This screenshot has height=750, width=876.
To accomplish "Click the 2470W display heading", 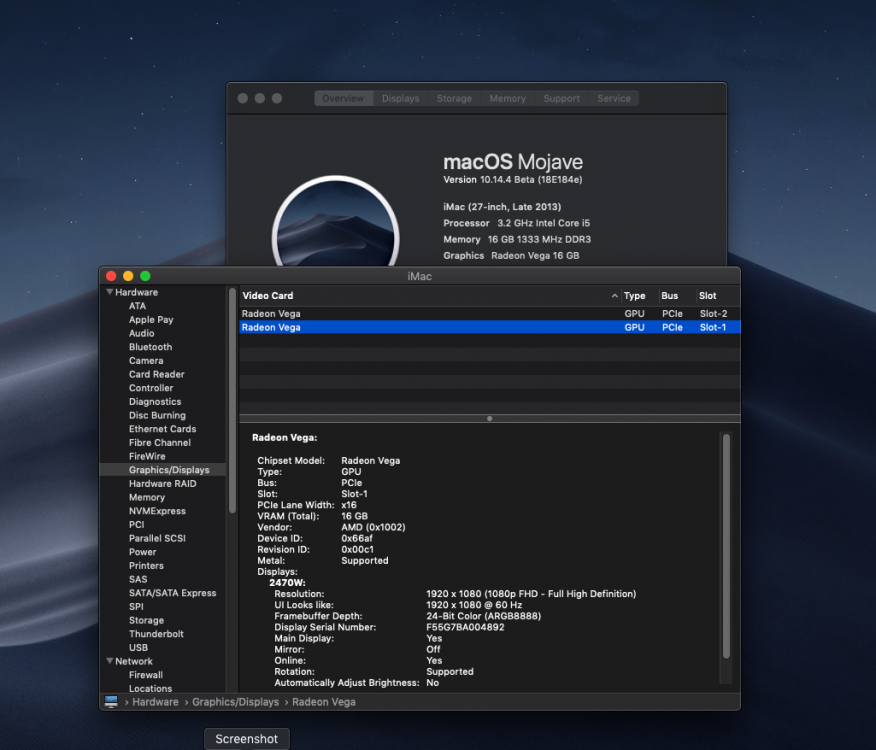I will click(x=287, y=583).
